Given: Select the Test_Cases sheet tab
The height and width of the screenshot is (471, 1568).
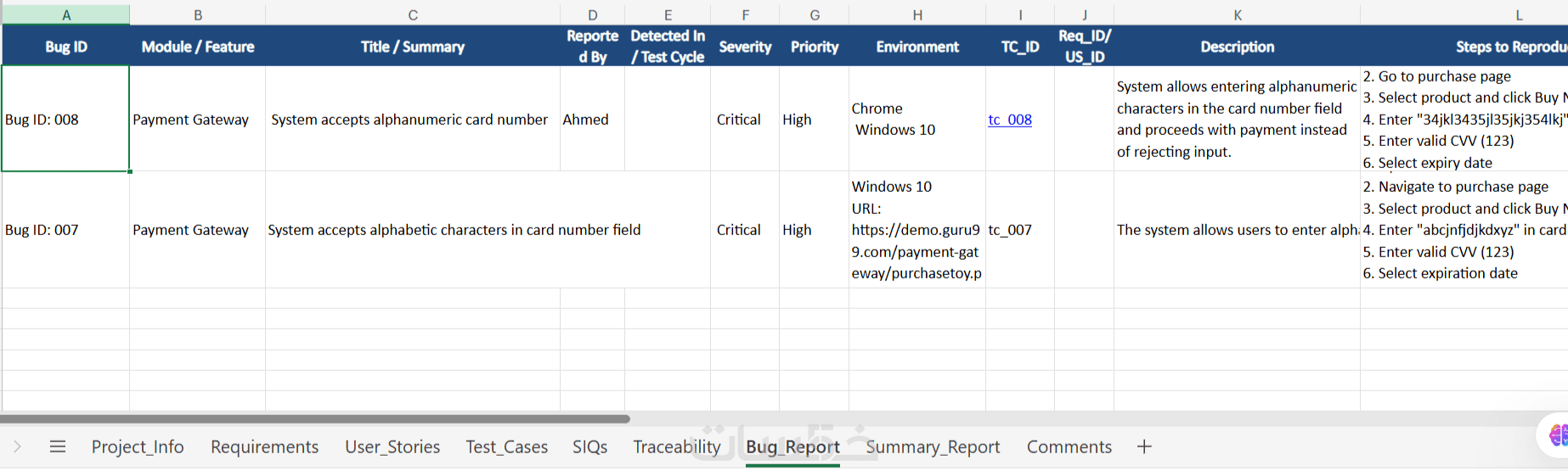Looking at the screenshot, I should coord(506,446).
